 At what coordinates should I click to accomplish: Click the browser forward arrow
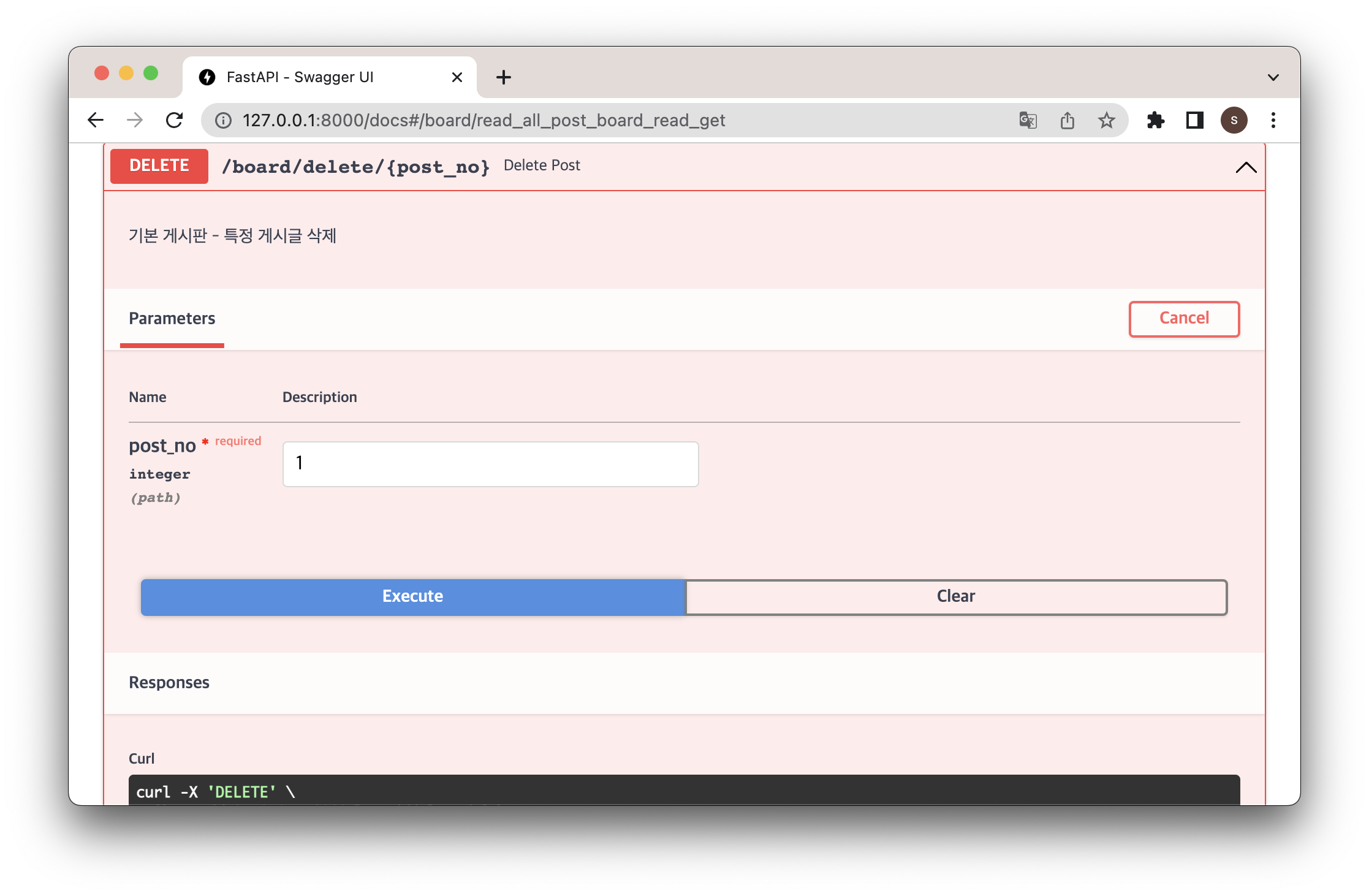[135, 120]
